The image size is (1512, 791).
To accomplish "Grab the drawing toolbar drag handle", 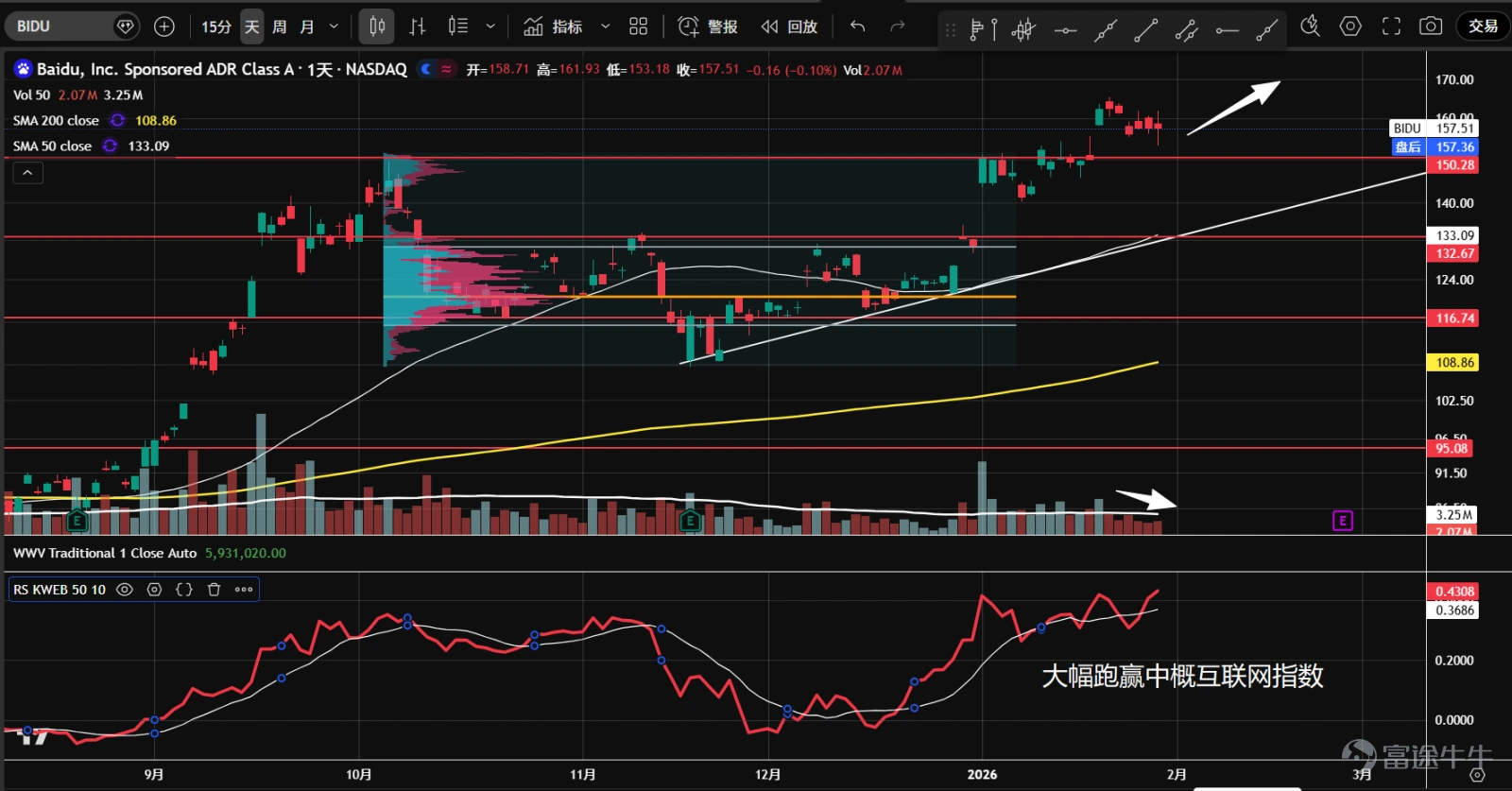I will 951,30.
